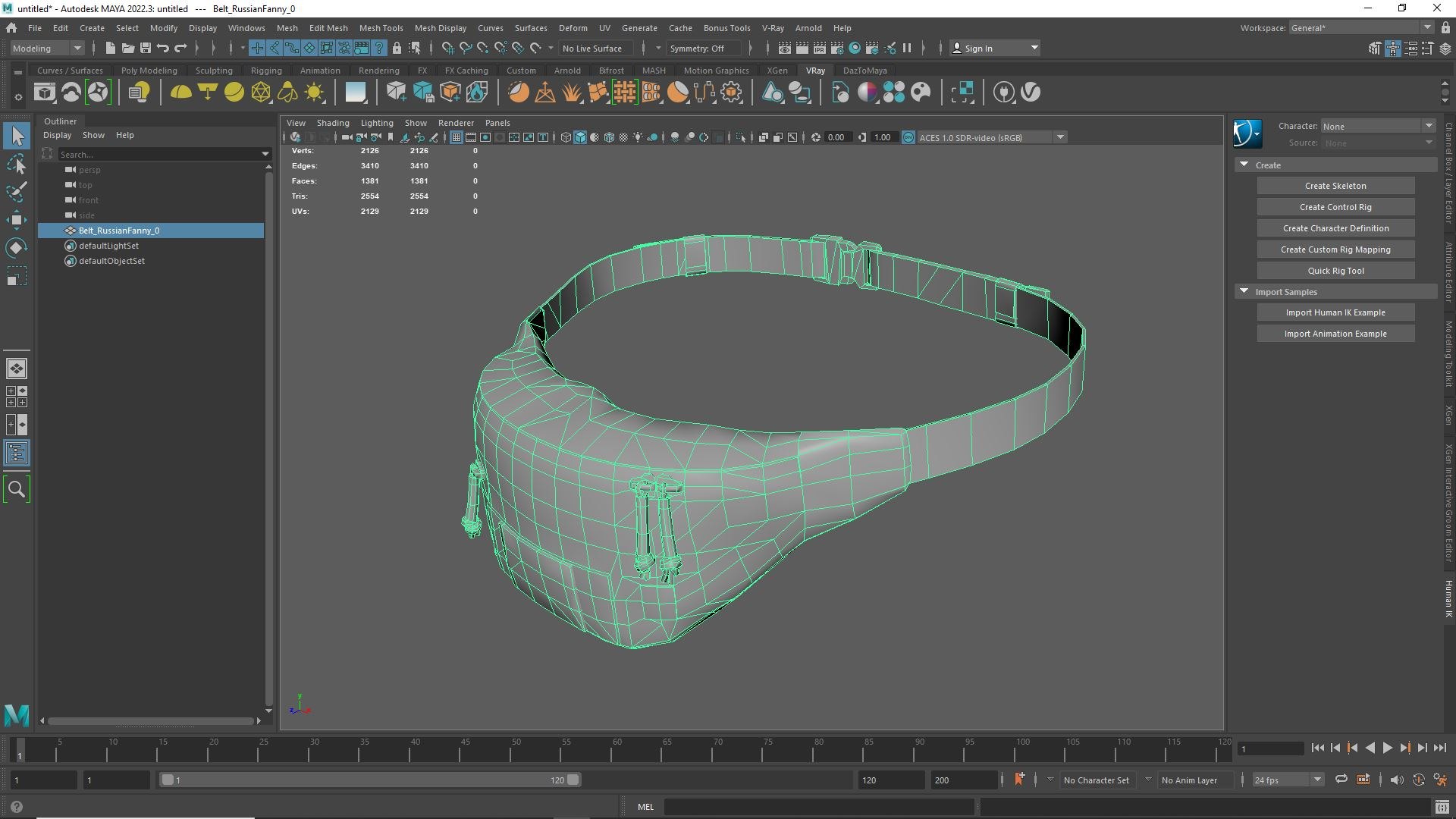Open the Mesh Tools menu
1456x819 pixels.
381,28
